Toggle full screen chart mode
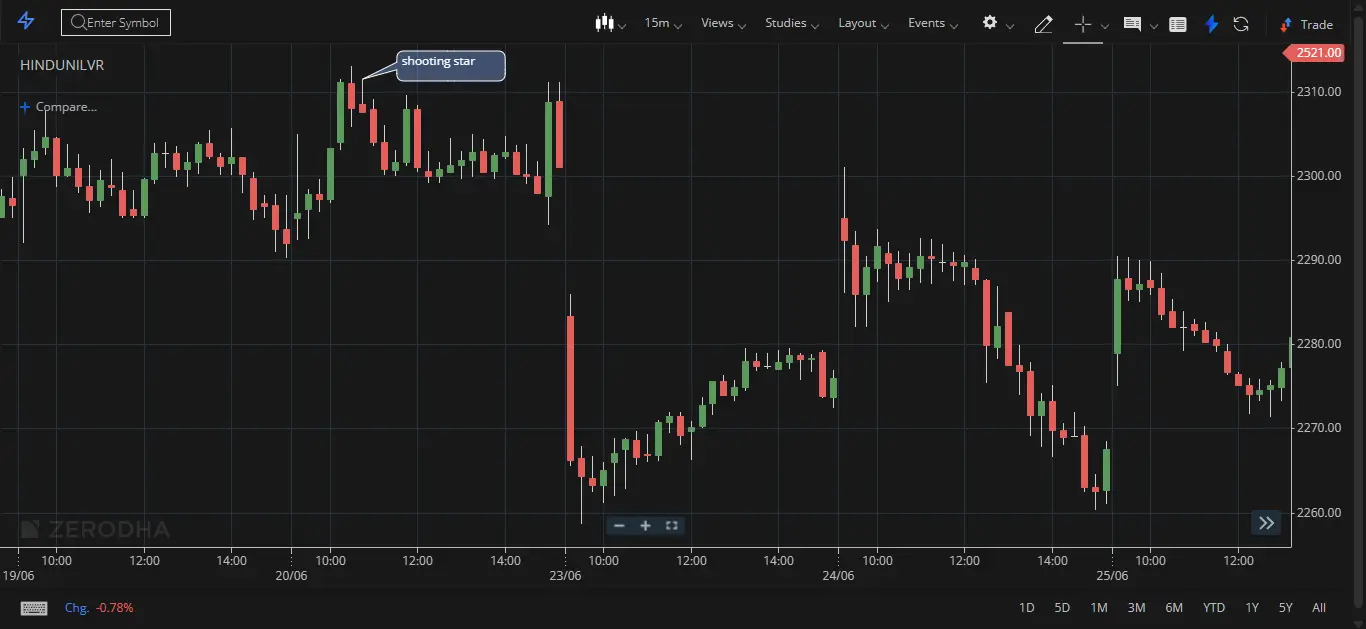1366x629 pixels. (672, 525)
